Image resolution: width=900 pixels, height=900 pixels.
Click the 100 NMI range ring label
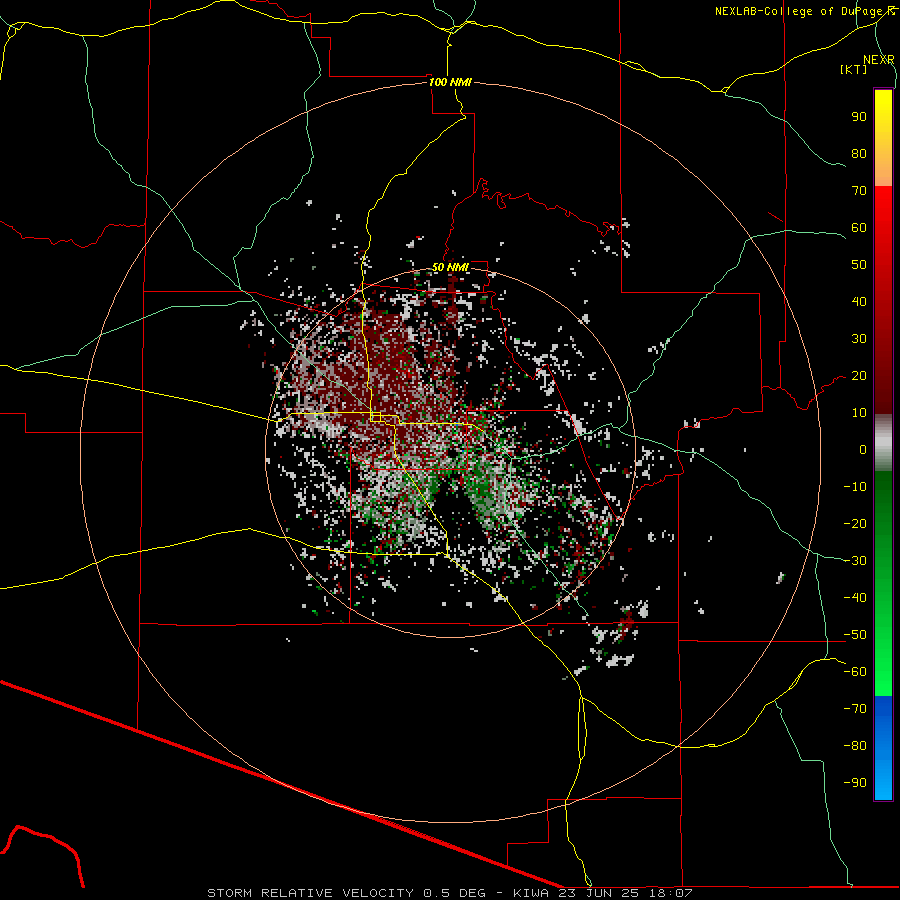(x=450, y=82)
